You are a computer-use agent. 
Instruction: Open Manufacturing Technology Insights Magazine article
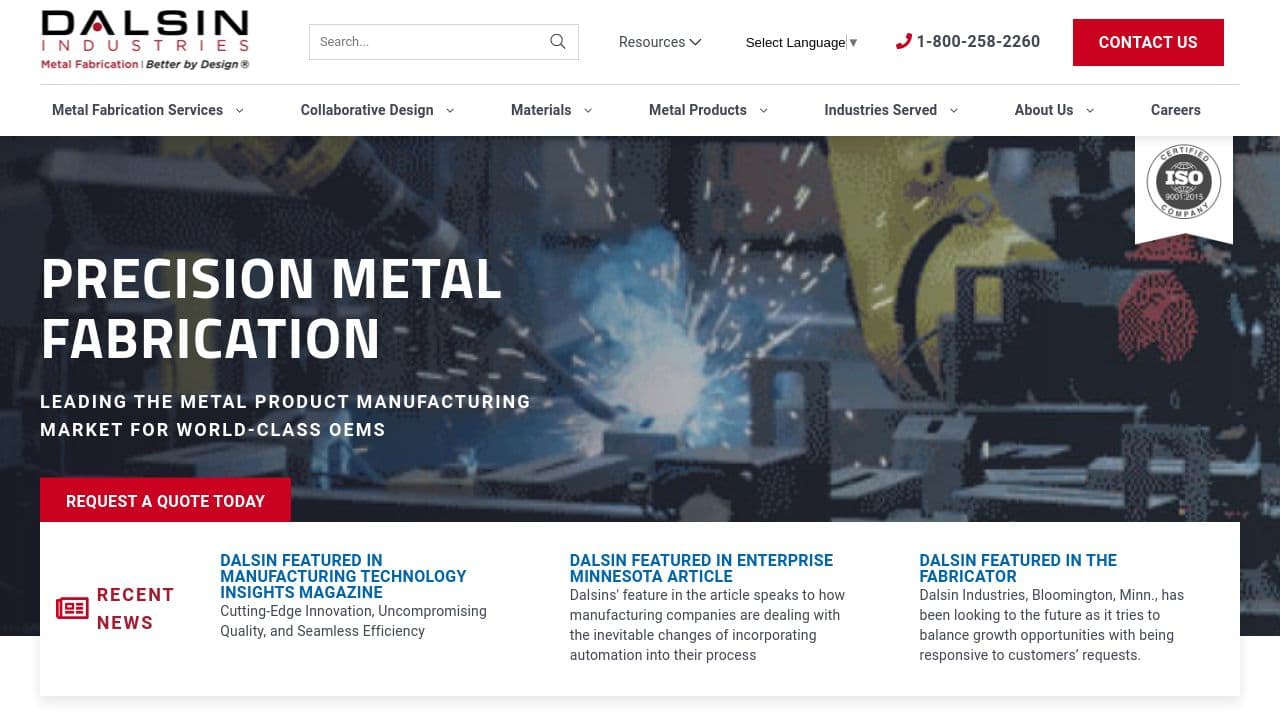click(x=343, y=576)
